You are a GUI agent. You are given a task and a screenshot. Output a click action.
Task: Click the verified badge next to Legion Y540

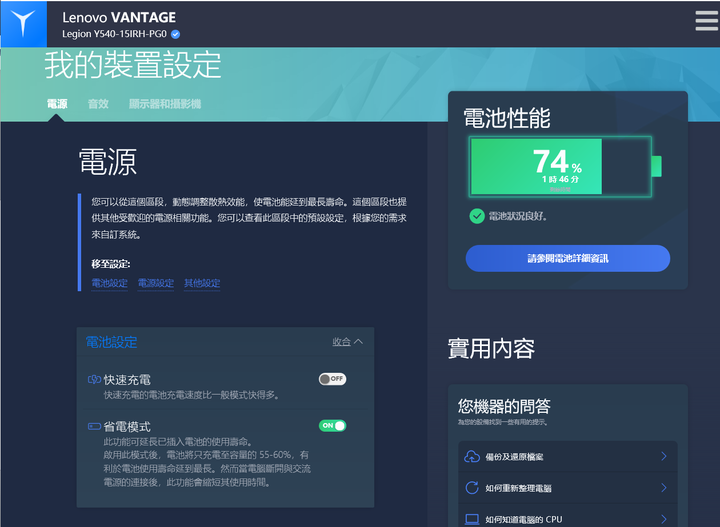click(x=175, y=34)
